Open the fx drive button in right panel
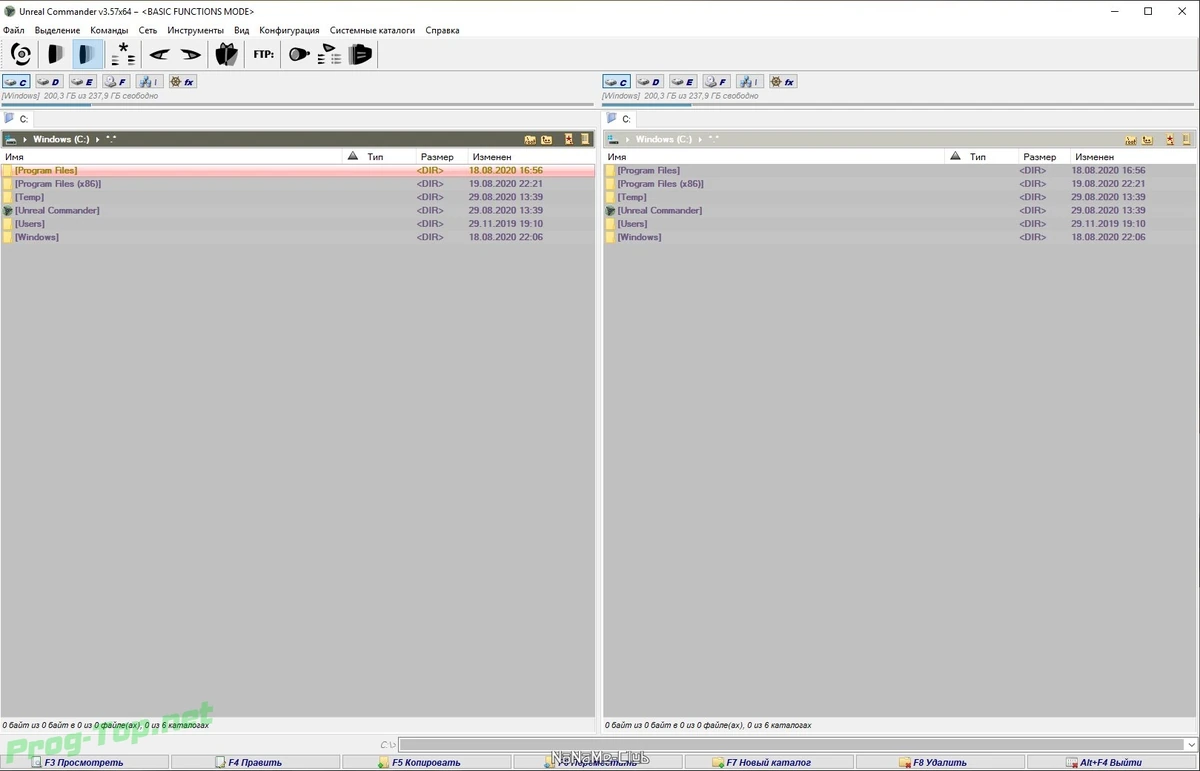This screenshot has height=771, width=1200. point(783,82)
